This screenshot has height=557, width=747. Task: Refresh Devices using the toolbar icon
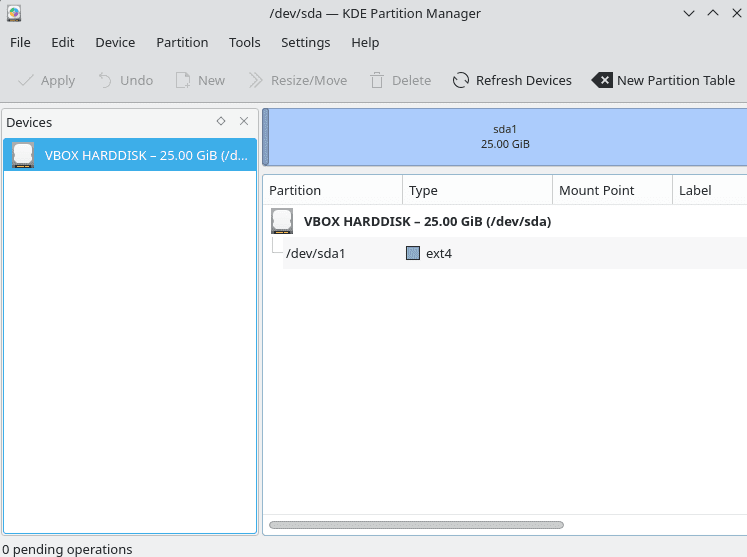click(x=461, y=80)
